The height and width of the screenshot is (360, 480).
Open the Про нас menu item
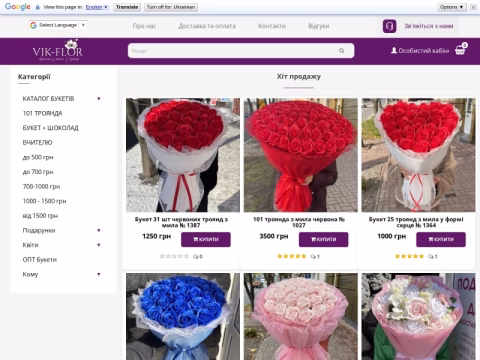click(144, 26)
